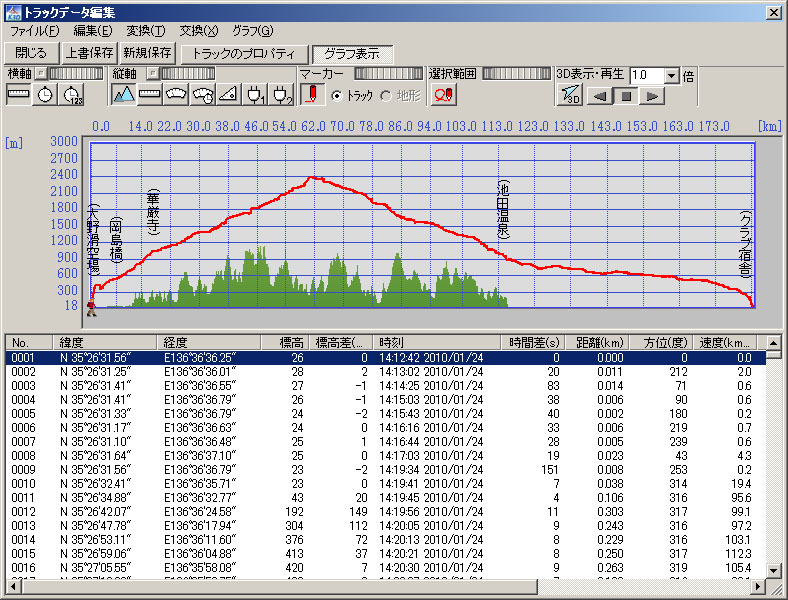Open the playback speed 1.0 dropdown
The height and width of the screenshot is (600, 788).
coord(671,75)
